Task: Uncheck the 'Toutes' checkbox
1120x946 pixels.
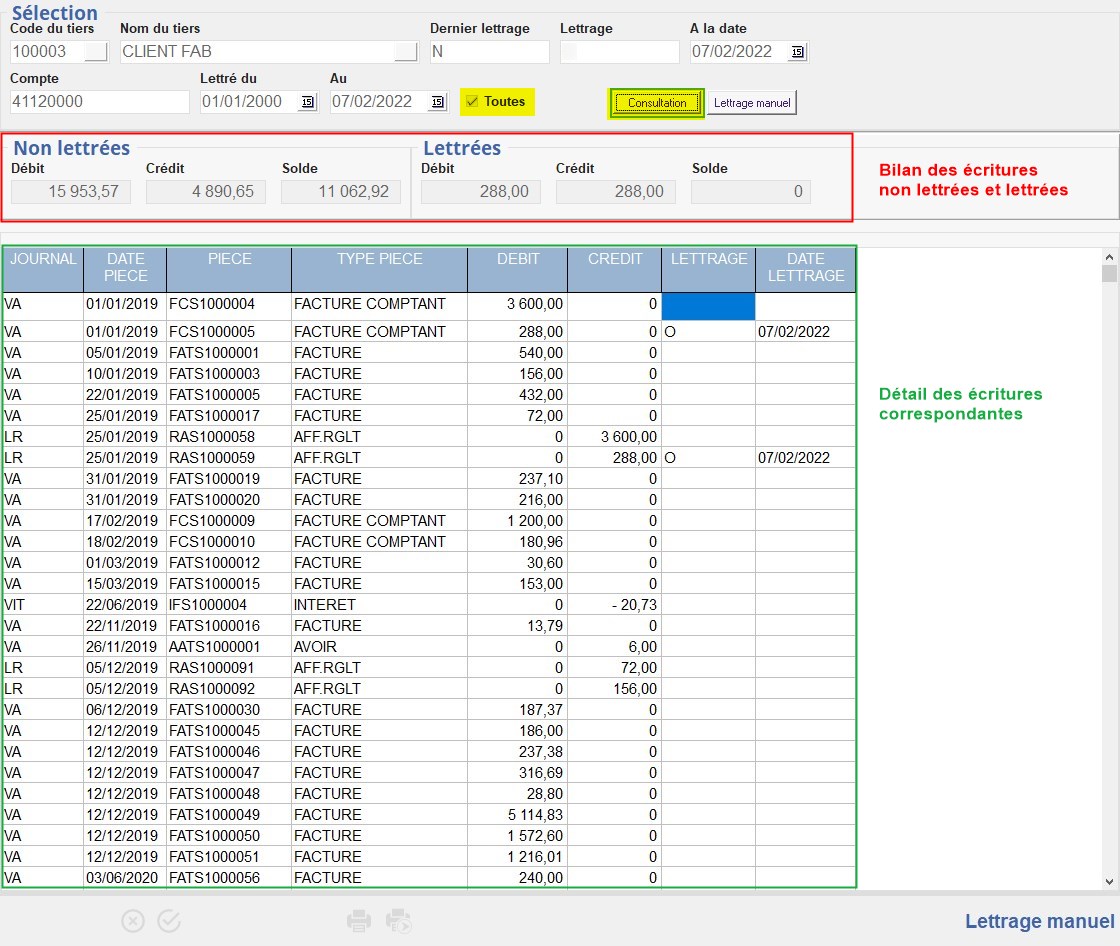Action: (x=472, y=102)
